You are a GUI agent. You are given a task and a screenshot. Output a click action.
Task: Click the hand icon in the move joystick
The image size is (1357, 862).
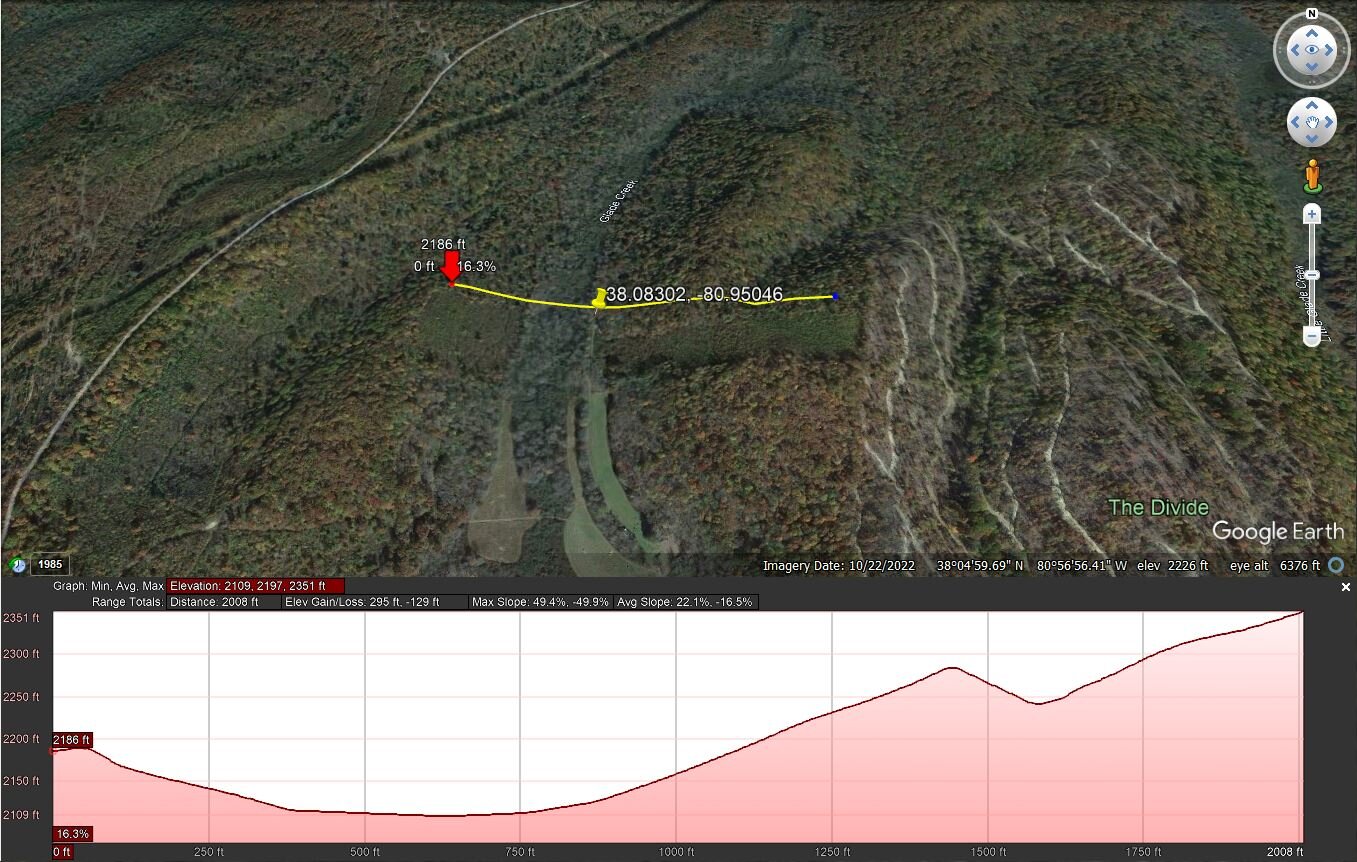coord(1311,123)
